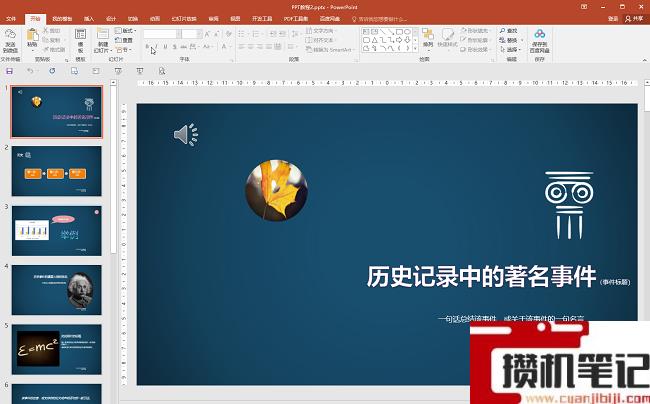Image resolution: width=650 pixels, height=404 pixels.
Task: Open the Layout (版式) dropdown
Action: pyautogui.click(x=126, y=31)
